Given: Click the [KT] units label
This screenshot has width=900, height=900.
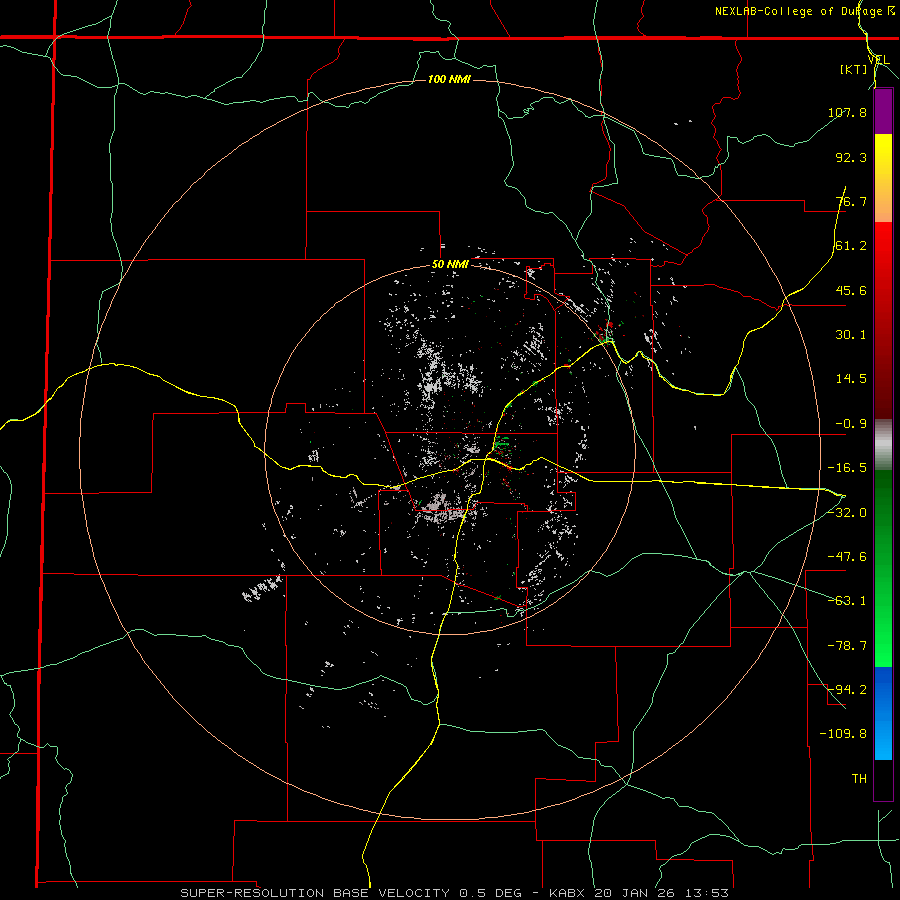Looking at the screenshot, I should click(854, 69).
